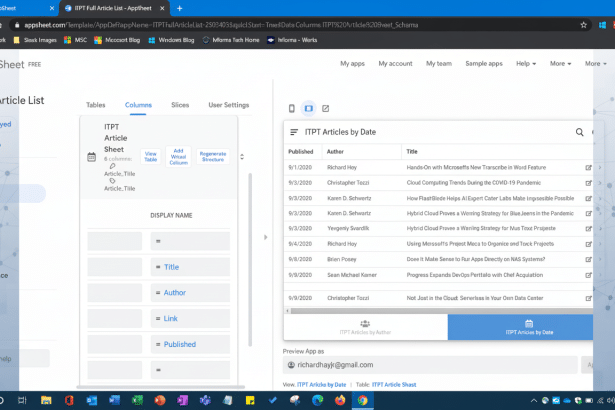Open new browser tab with plus icon
This screenshot has width=615, height=410.
click(x=180, y=8)
